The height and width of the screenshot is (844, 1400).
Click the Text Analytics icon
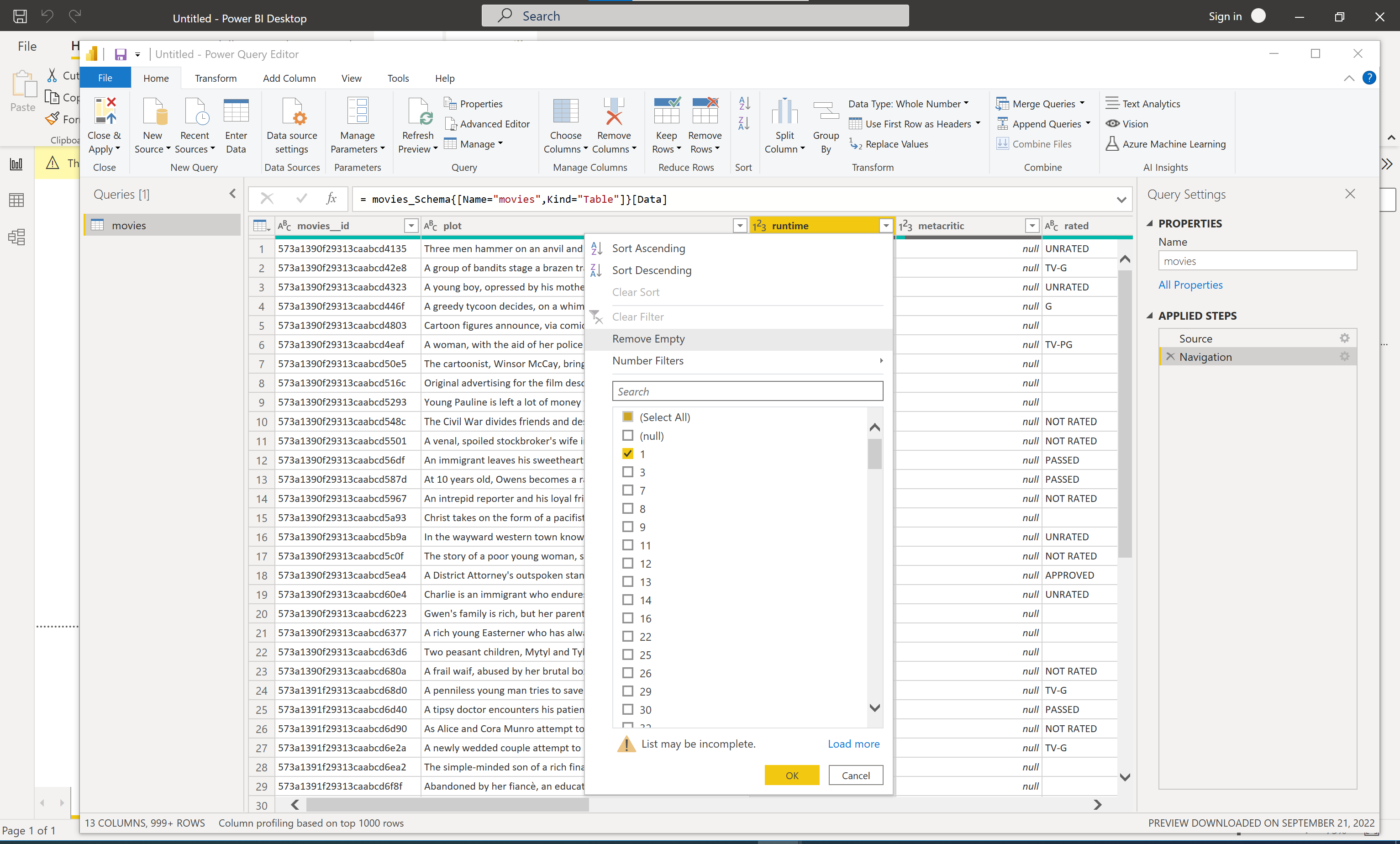click(x=1112, y=103)
